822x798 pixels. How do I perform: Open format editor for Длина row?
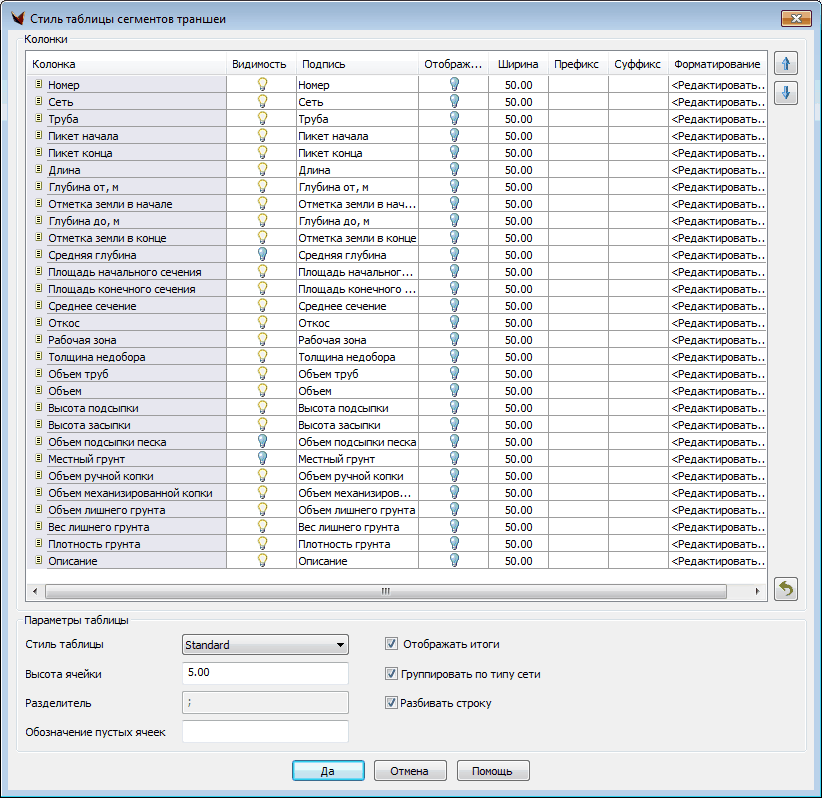719,170
